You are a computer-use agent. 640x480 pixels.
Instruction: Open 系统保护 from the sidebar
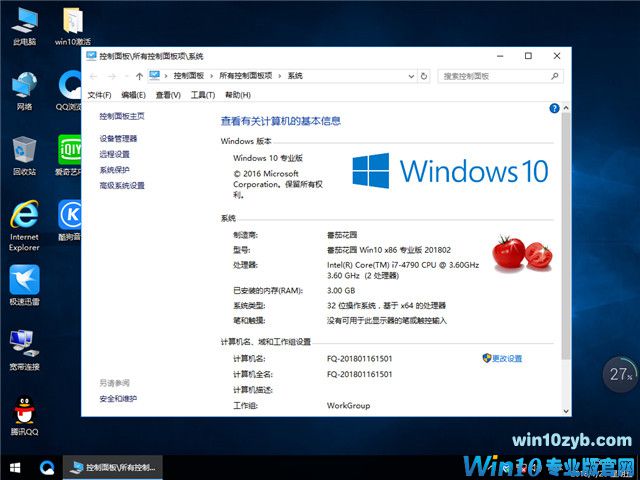(115, 170)
